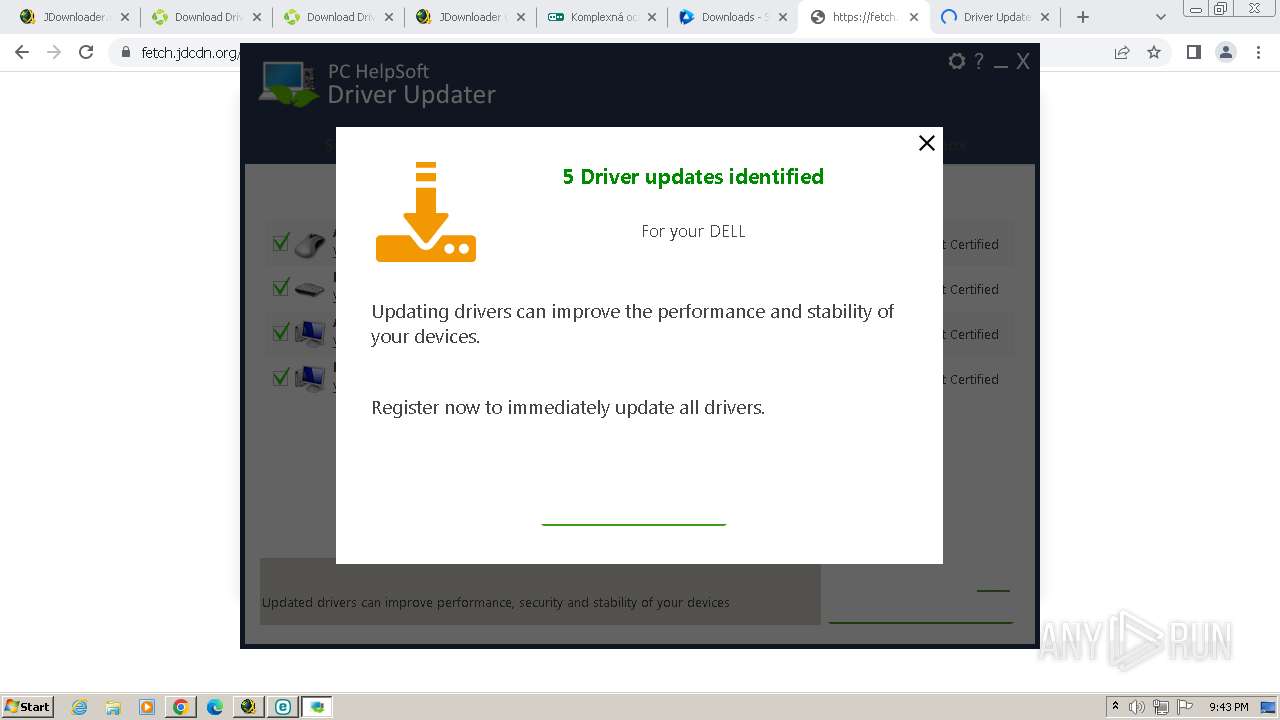Open file explorer from taskbar
The width and height of the screenshot is (1280, 720).
coord(113,707)
